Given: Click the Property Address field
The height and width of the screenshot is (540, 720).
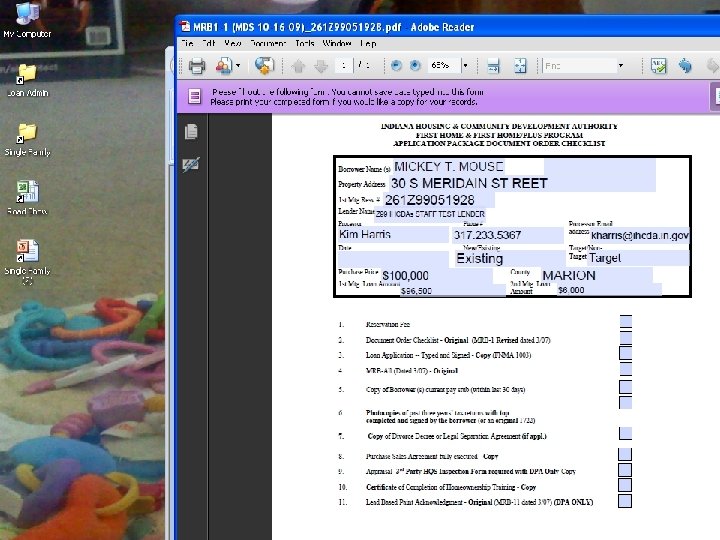Looking at the screenshot, I should click(522, 184).
